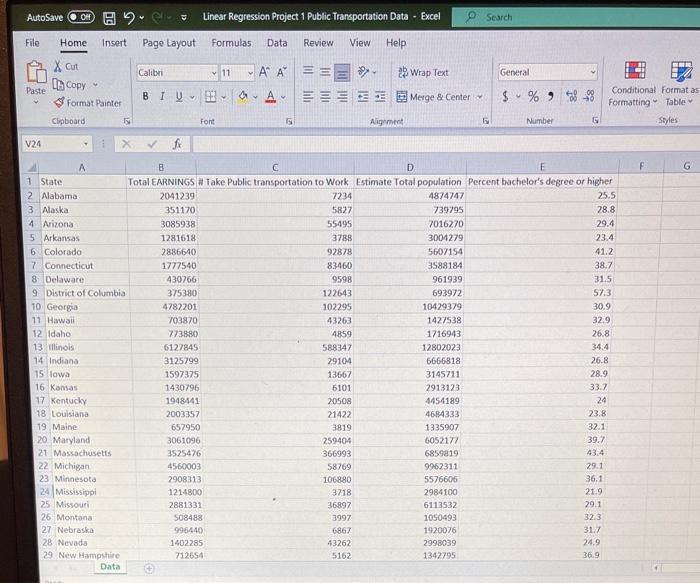Click Top Align icon
The height and width of the screenshot is (583, 700).
(x=308, y=71)
